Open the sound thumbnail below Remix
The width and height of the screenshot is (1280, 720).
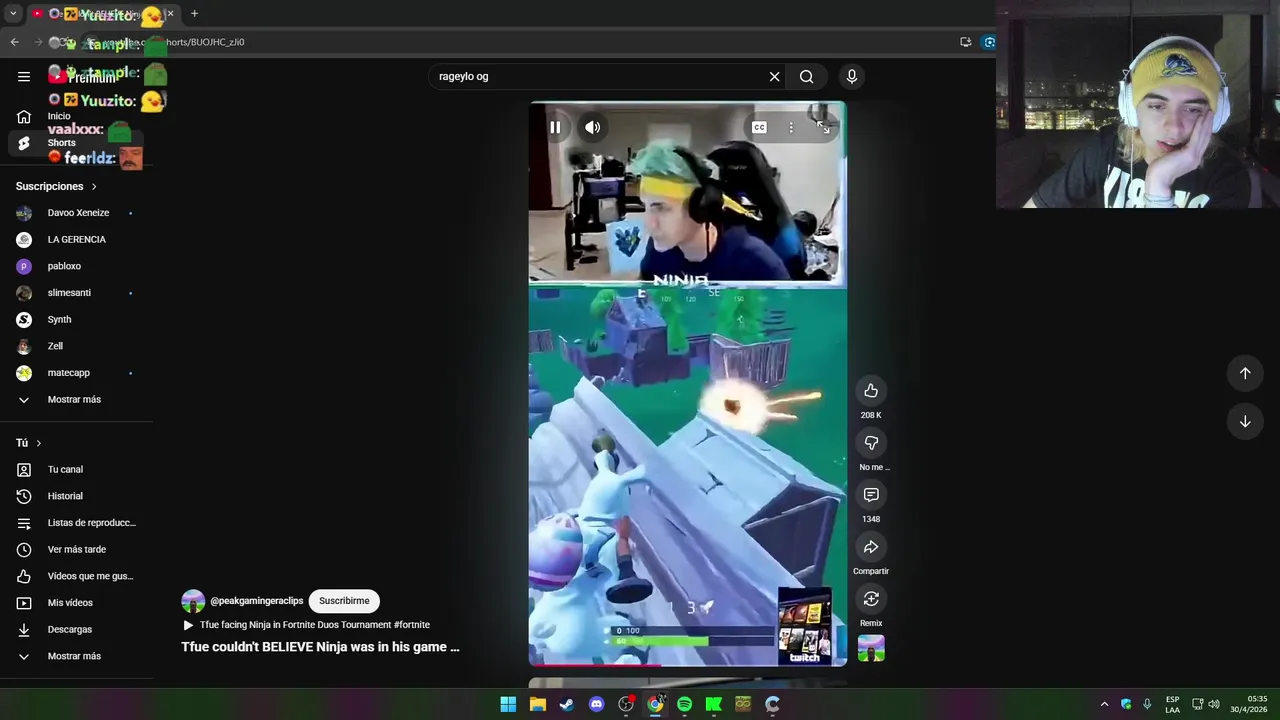(x=871, y=648)
